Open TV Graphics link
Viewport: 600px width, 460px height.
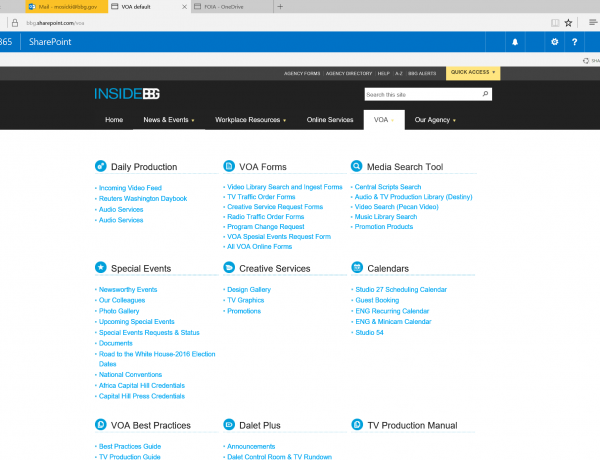(x=246, y=300)
